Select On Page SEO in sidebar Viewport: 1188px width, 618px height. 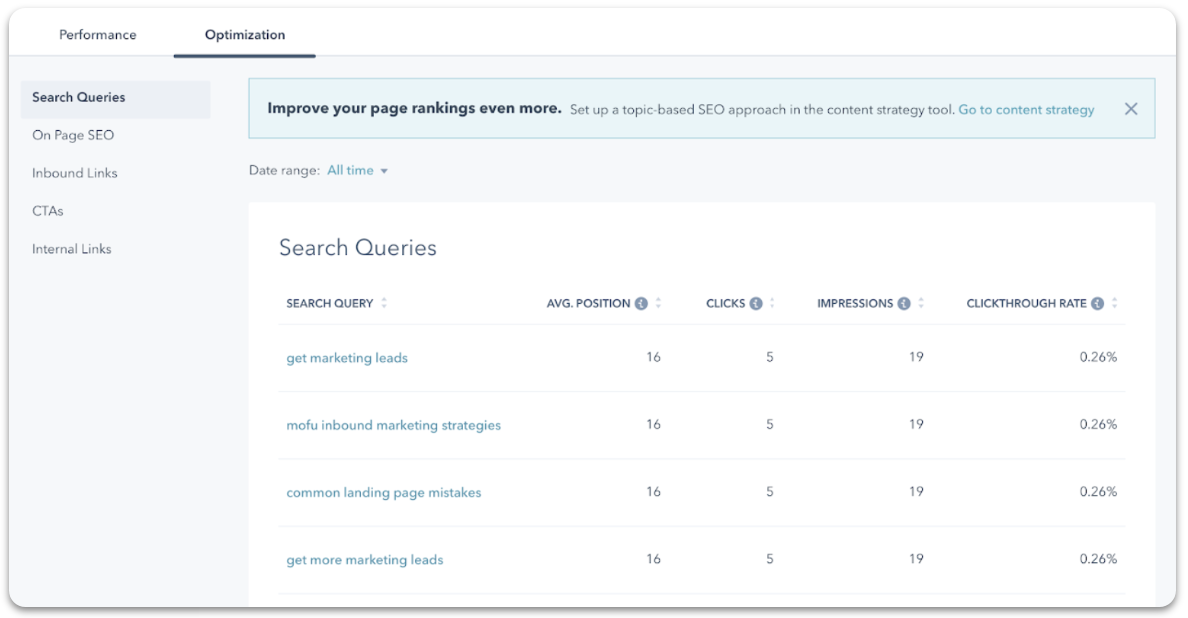click(73, 135)
